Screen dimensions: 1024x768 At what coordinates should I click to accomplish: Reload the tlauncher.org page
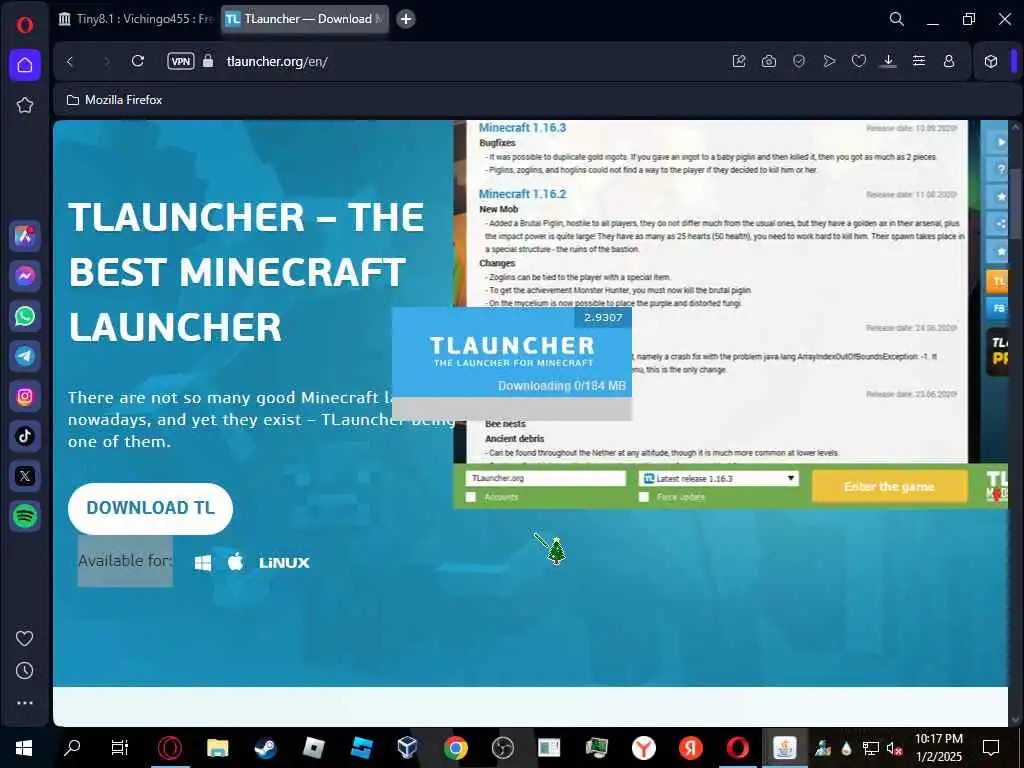(137, 61)
